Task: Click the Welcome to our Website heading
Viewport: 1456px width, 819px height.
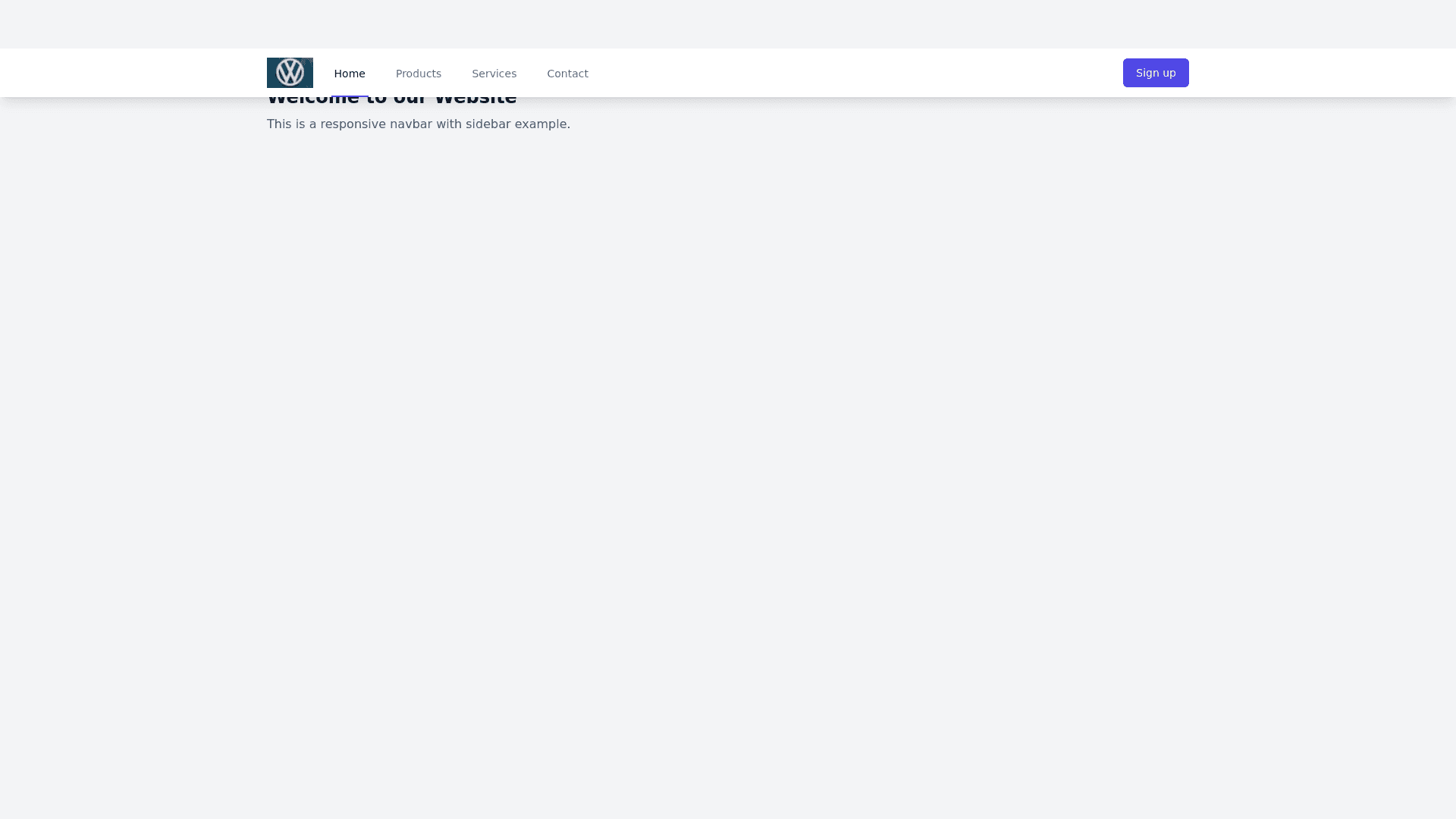Action: click(391, 96)
